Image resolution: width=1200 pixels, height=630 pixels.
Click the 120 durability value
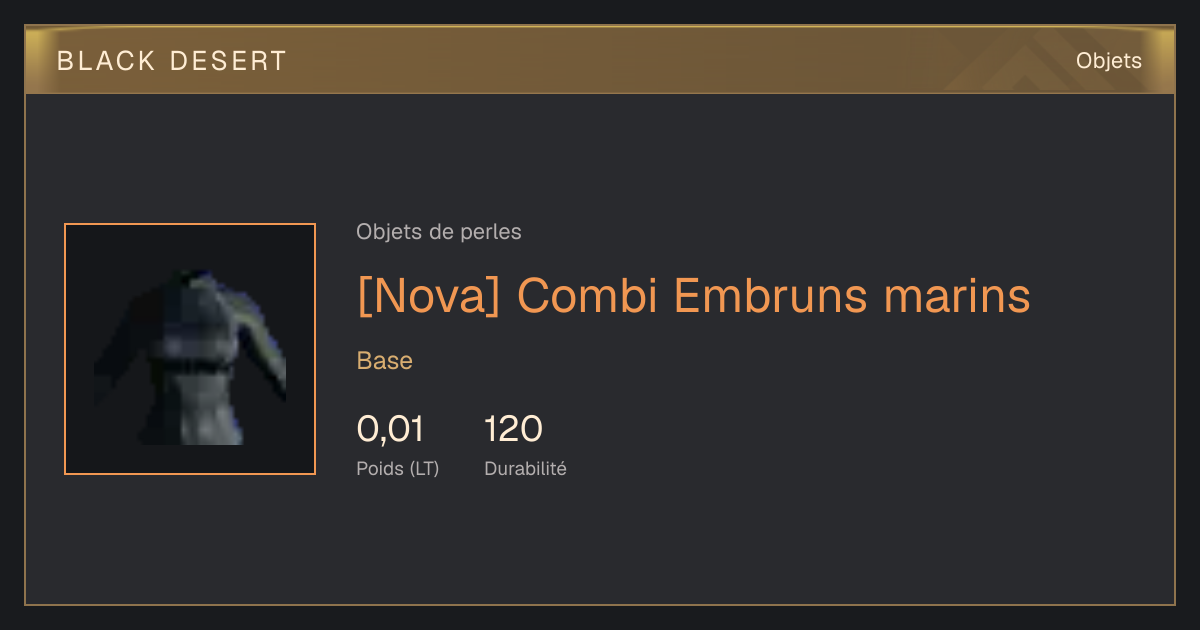click(513, 429)
